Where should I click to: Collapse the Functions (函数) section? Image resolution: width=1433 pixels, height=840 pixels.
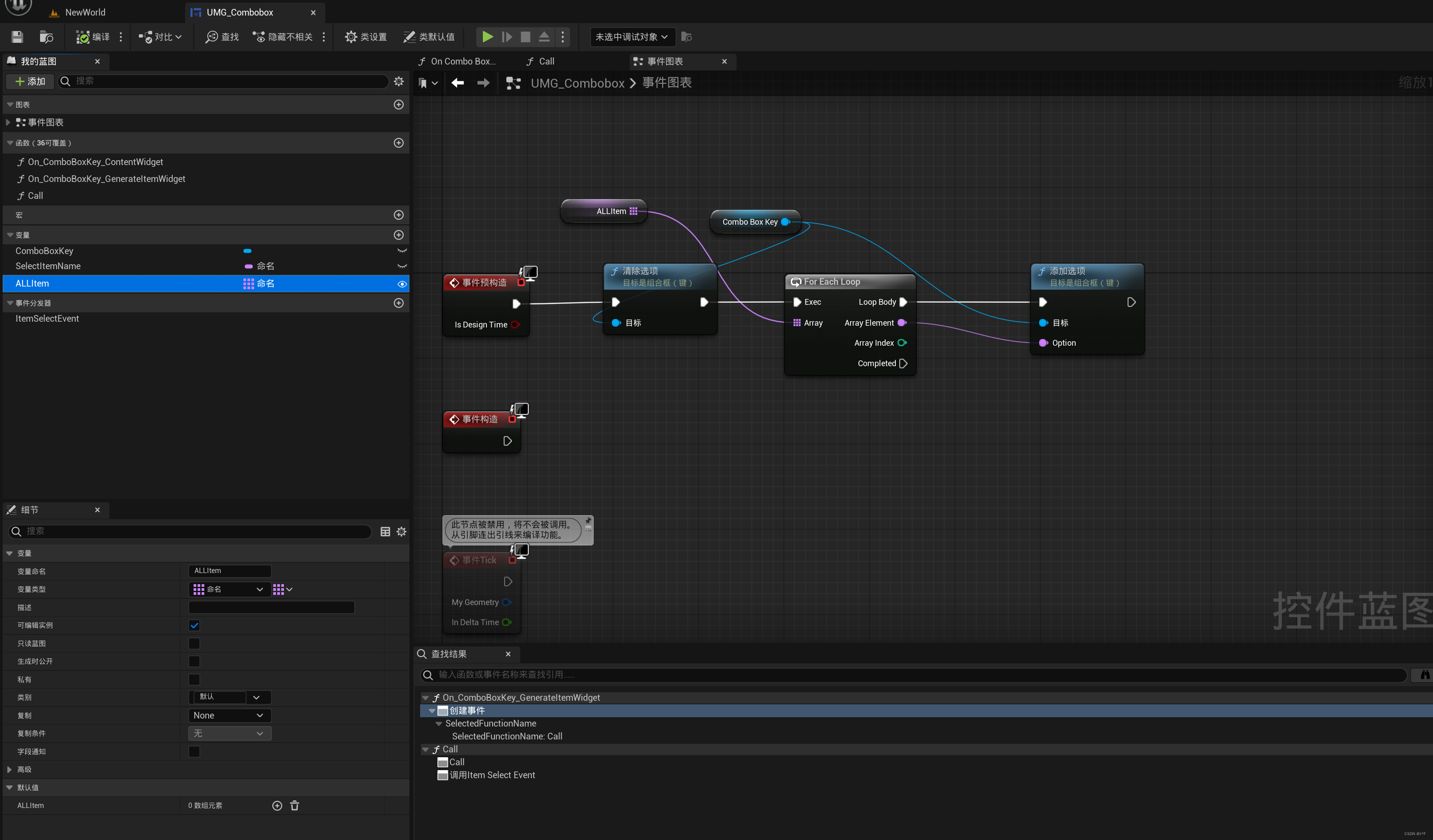pos(10,143)
